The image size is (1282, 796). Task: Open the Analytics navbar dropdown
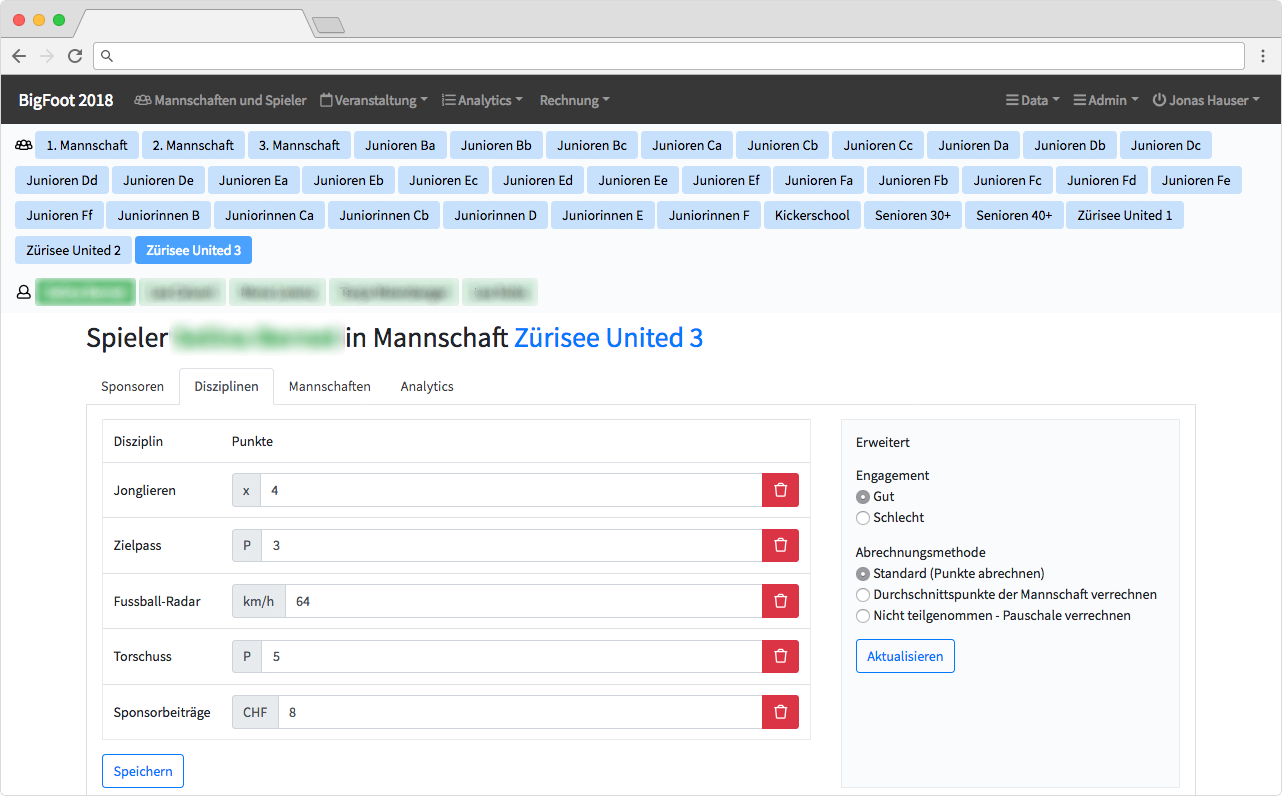click(483, 100)
